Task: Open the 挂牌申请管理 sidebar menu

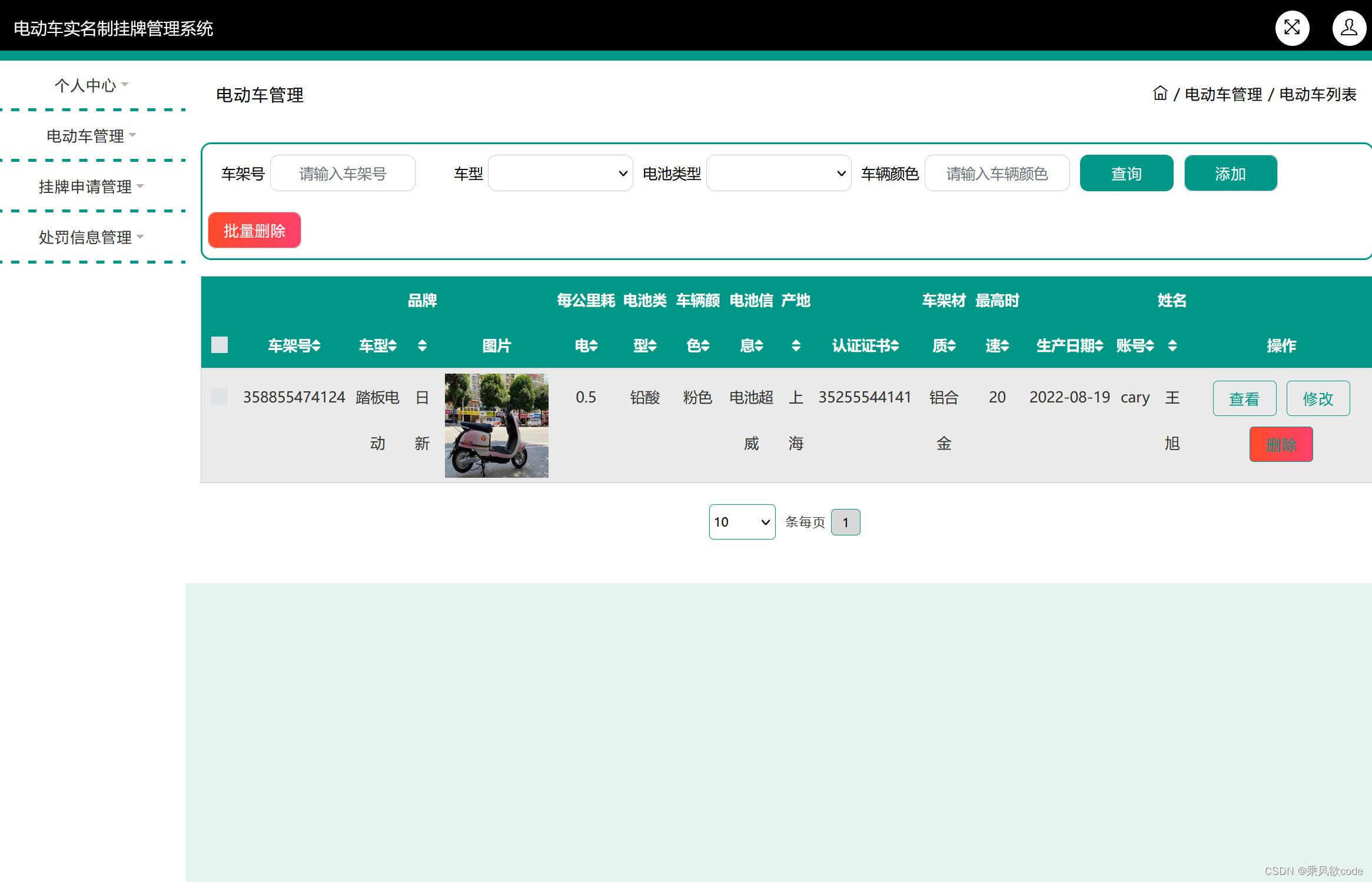Action: click(87, 187)
